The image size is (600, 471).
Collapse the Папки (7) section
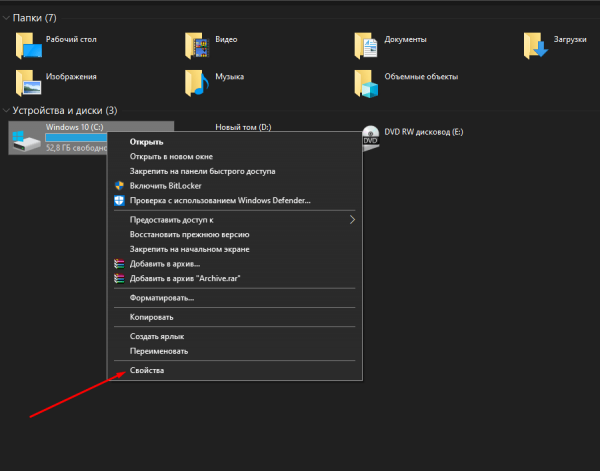(x=6, y=18)
